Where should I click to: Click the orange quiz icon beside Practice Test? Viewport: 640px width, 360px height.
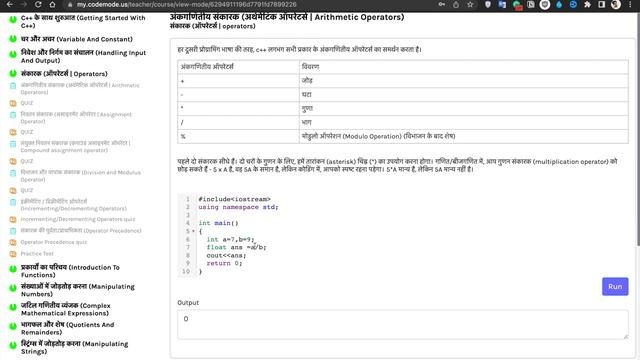pyautogui.click(x=13, y=254)
